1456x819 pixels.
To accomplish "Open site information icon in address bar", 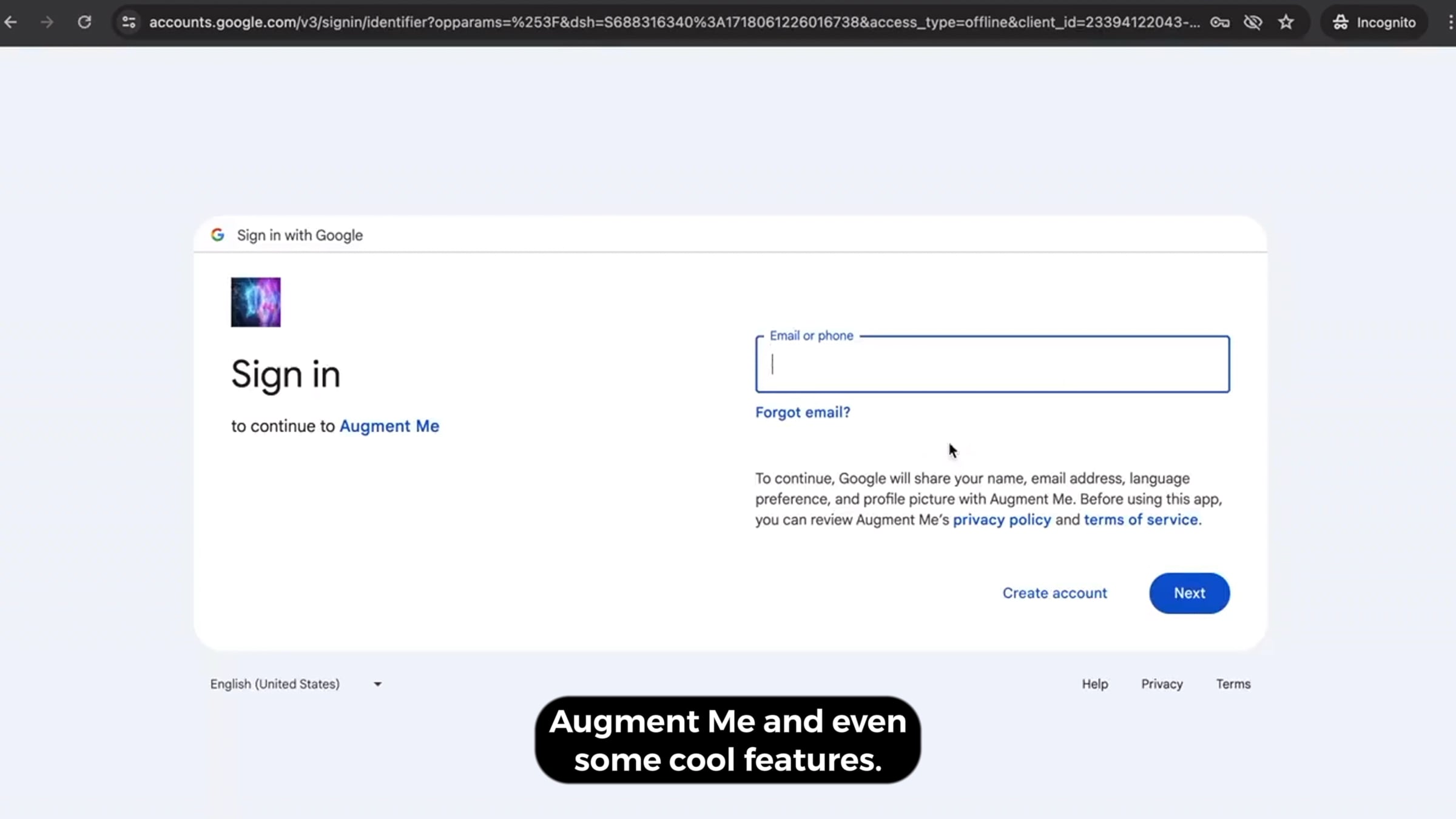I will point(129,22).
